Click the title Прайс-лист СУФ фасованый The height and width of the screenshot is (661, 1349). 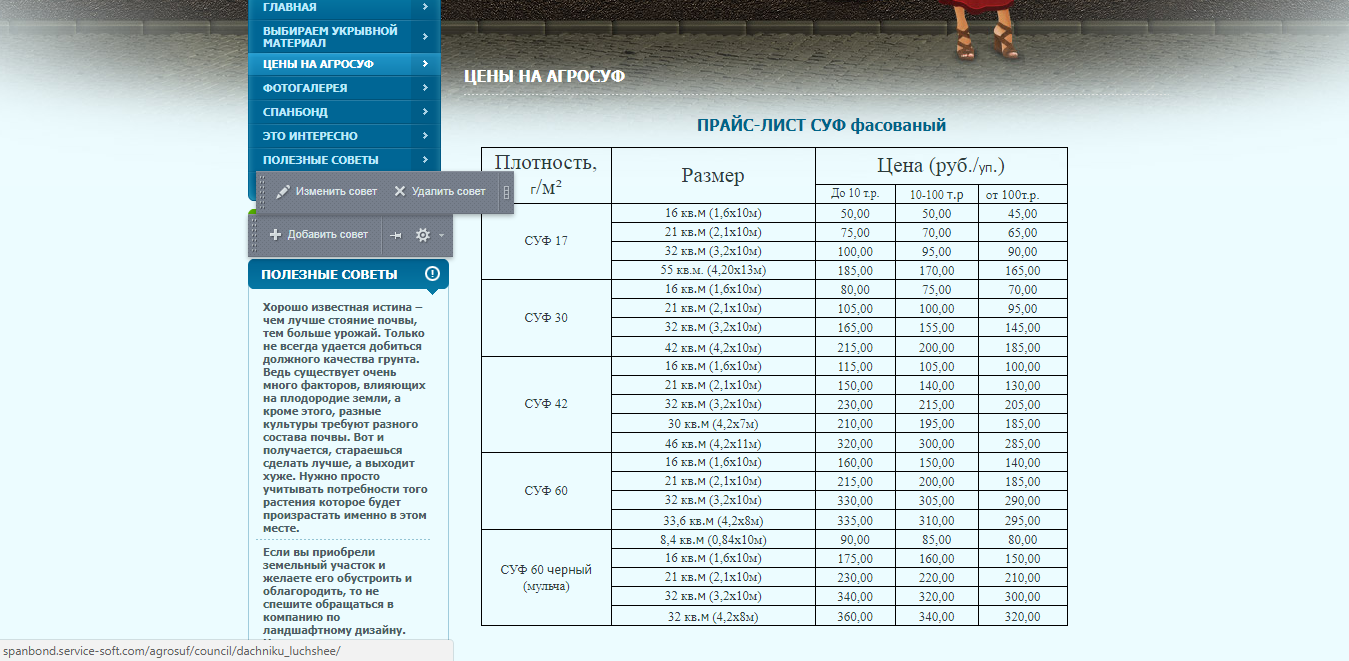coord(821,125)
